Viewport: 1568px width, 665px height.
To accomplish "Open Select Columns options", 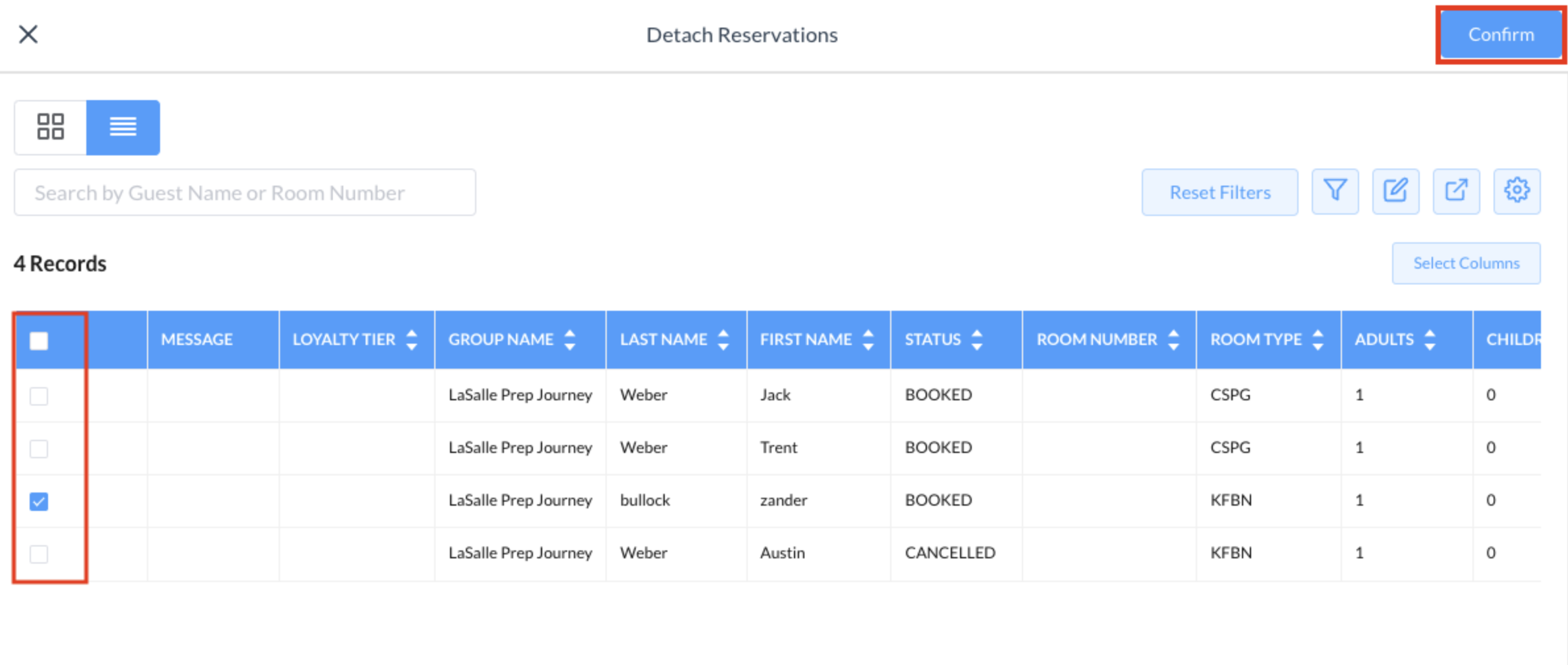I will point(1466,263).
